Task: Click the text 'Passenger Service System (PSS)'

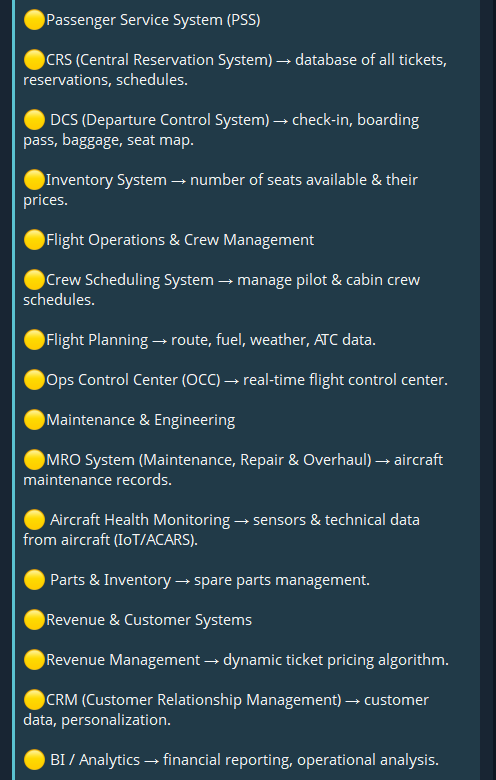Action: pos(153,20)
